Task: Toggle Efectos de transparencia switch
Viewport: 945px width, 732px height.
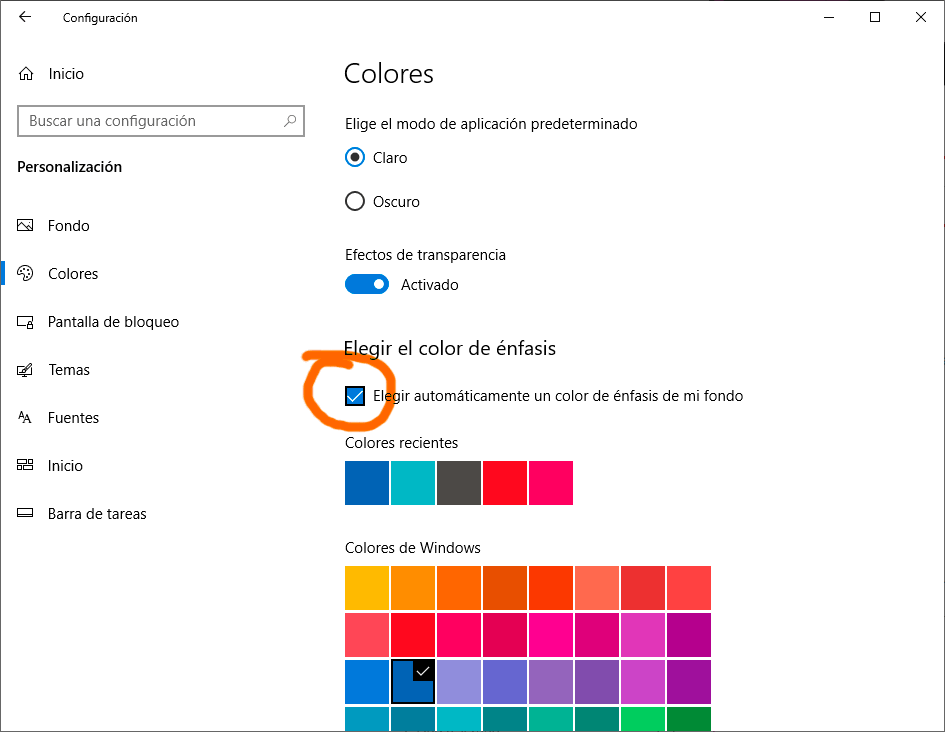Action: click(367, 285)
